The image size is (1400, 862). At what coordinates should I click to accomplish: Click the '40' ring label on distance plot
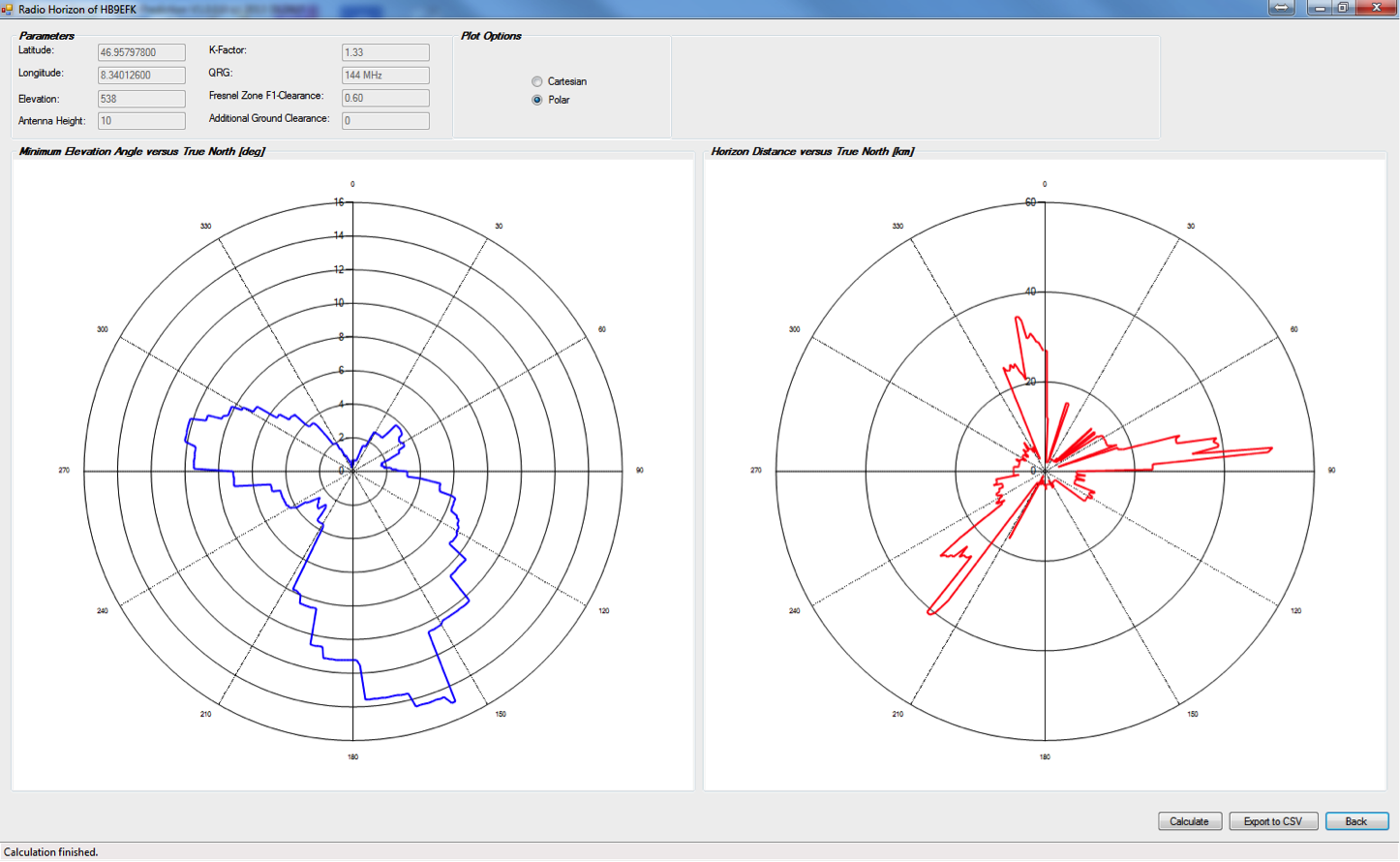(1030, 292)
